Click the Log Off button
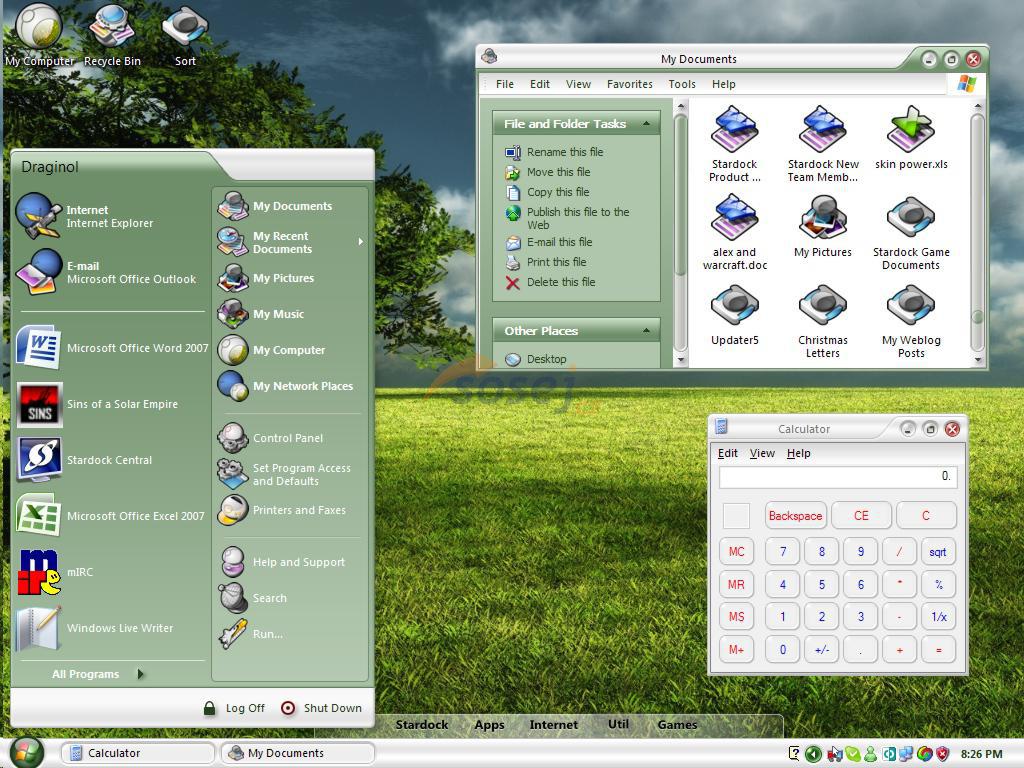Viewport: 1024px width, 768px height. click(x=234, y=708)
